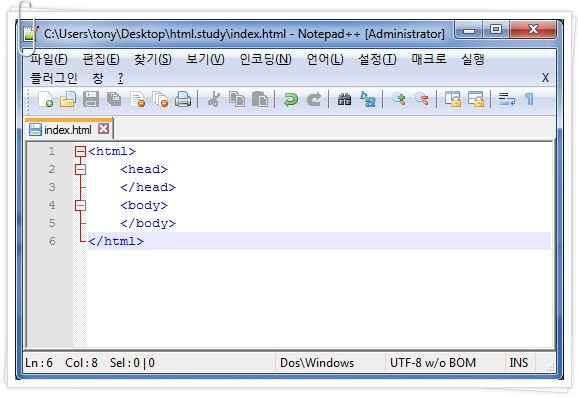Open the 편집(E) menu
Image resolution: width=578 pixels, height=398 pixels.
tap(101, 59)
